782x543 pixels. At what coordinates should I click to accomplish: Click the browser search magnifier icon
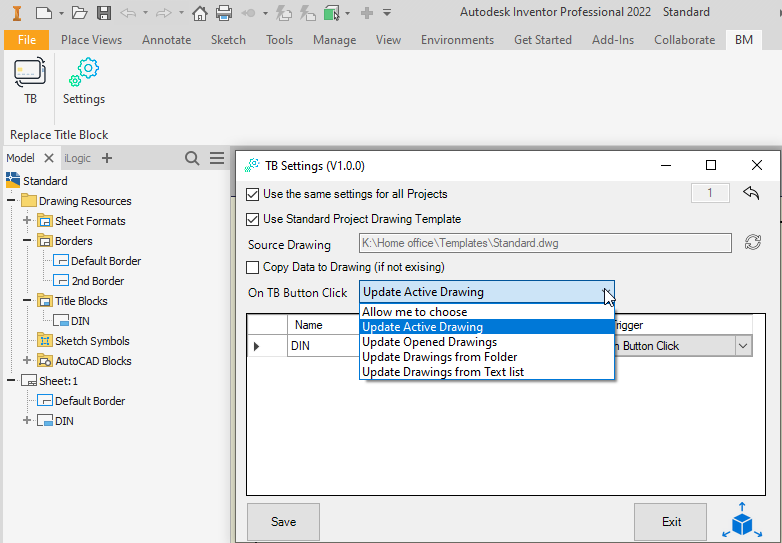(192, 159)
